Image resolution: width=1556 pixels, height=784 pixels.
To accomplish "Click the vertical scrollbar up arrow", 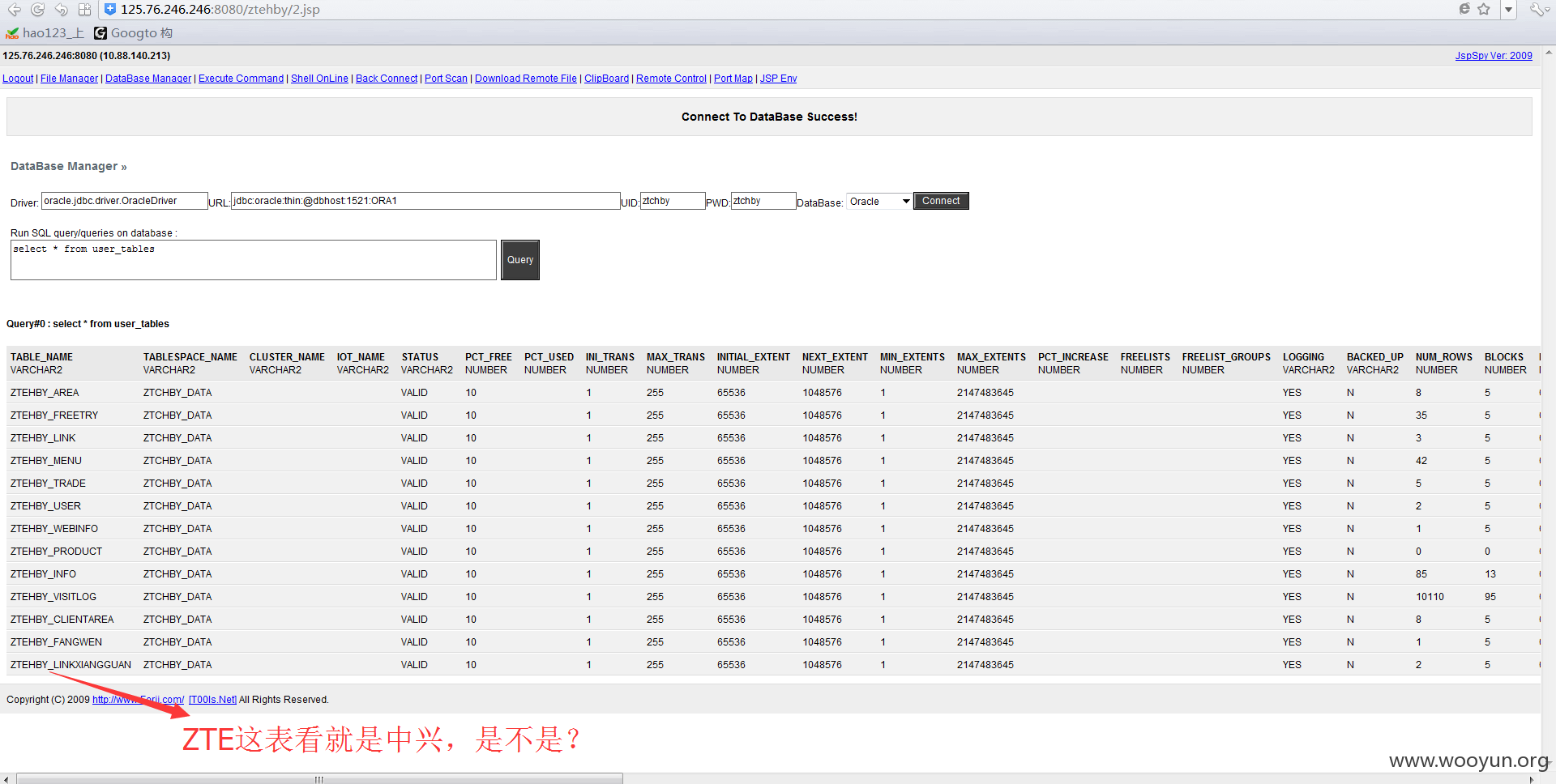I will [x=1549, y=53].
